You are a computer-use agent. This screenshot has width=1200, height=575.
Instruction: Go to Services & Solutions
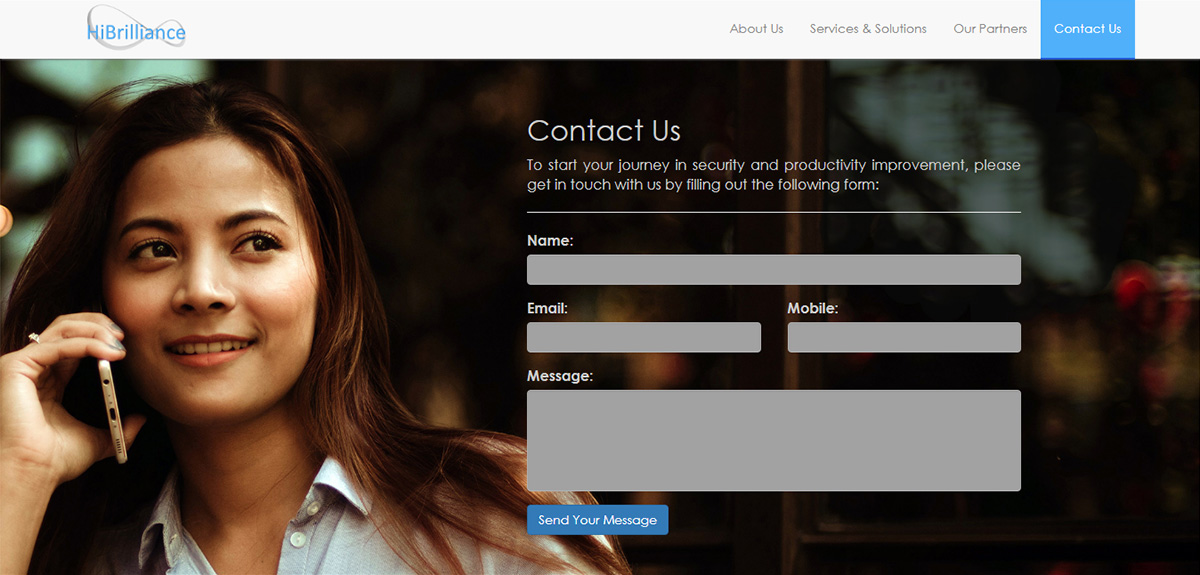coord(868,29)
